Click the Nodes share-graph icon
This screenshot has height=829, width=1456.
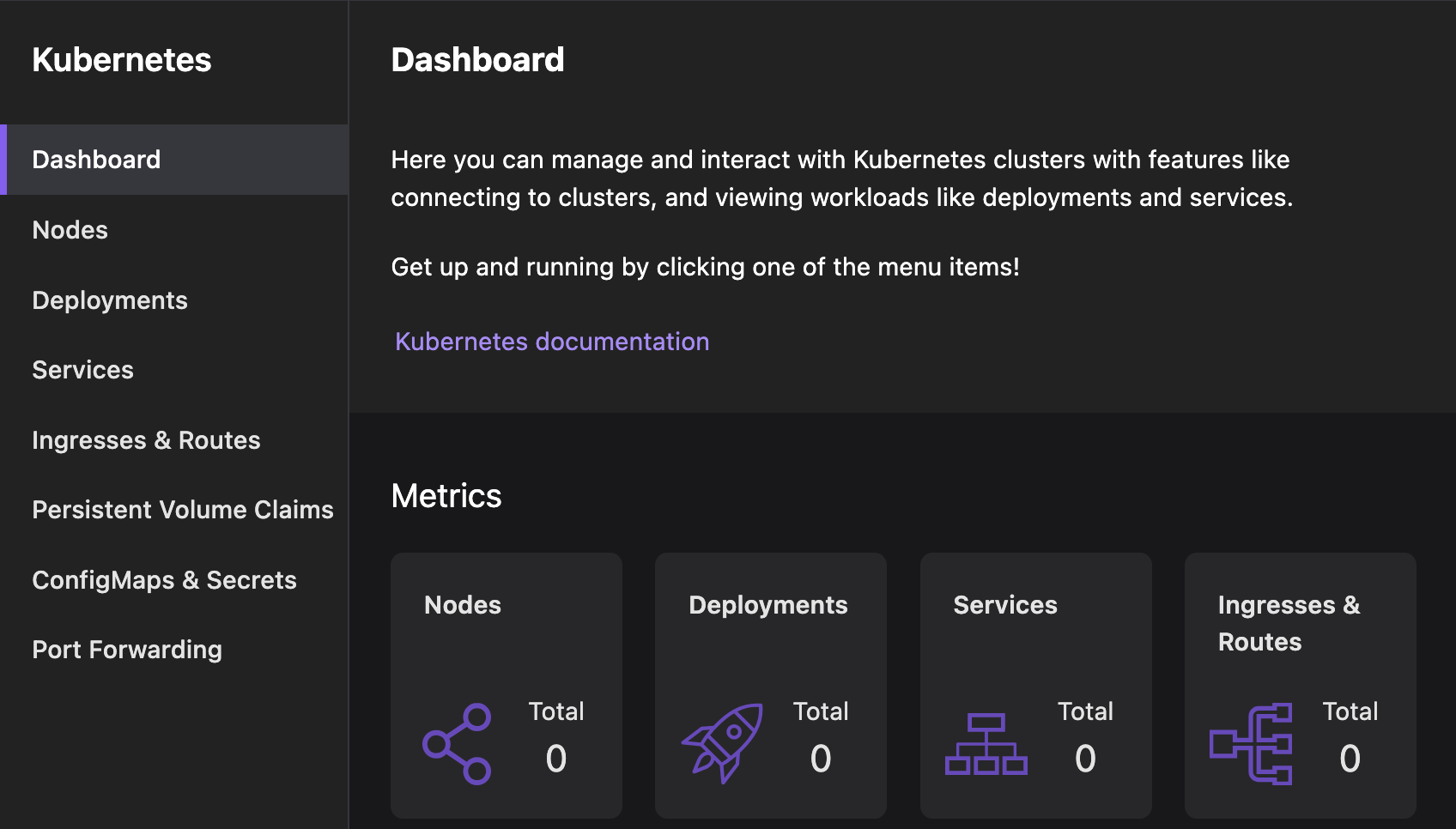point(457,744)
